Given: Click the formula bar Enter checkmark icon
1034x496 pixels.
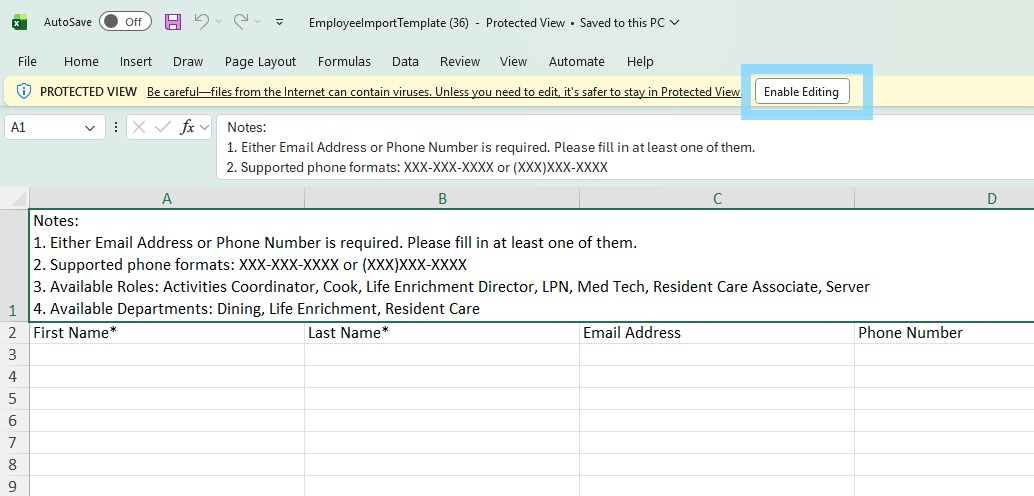Looking at the screenshot, I should [x=162, y=127].
